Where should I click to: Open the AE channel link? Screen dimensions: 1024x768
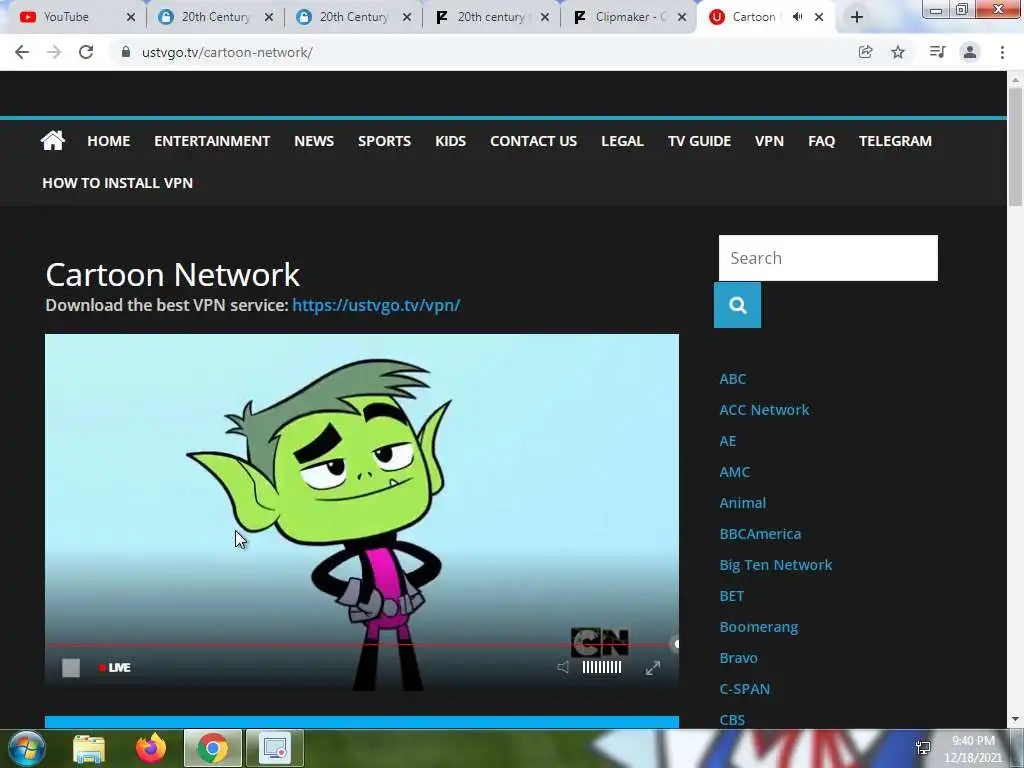coord(728,441)
